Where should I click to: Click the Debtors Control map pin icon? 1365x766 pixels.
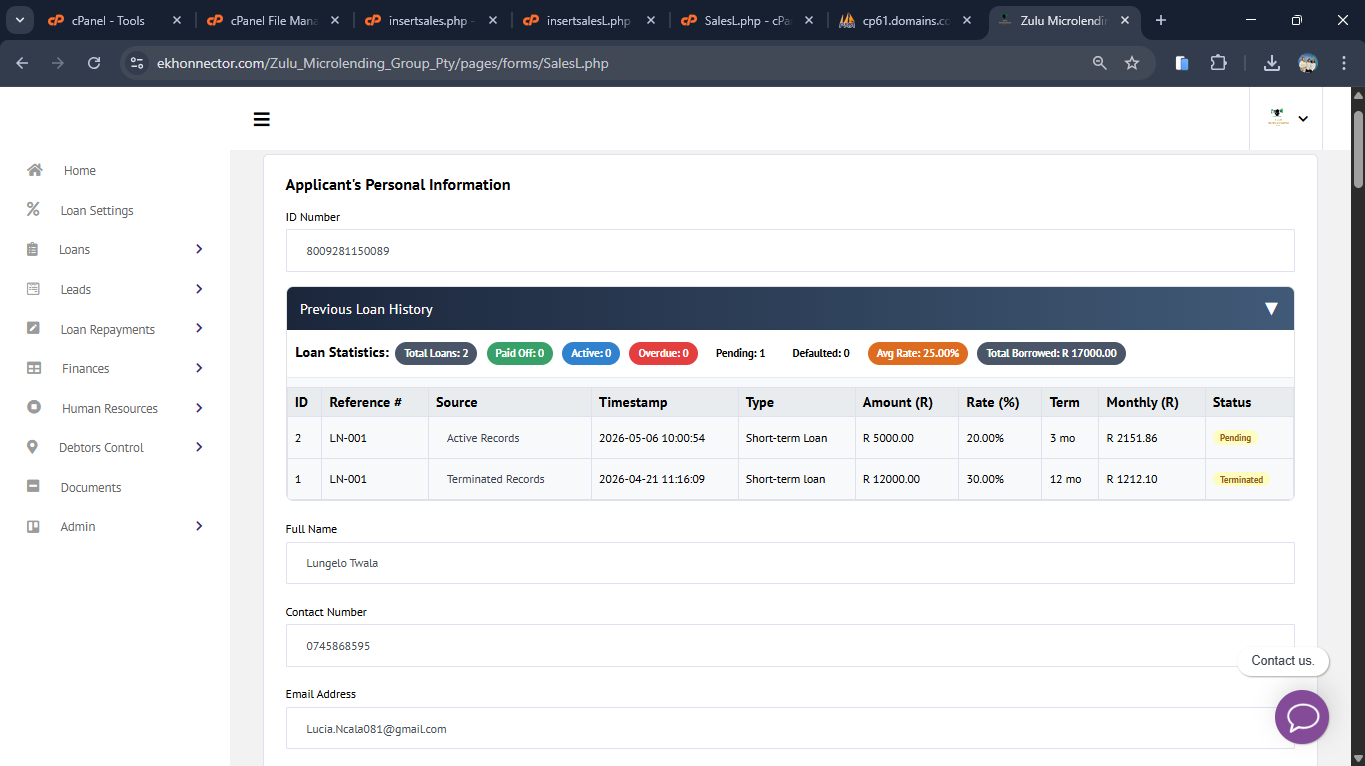32,447
